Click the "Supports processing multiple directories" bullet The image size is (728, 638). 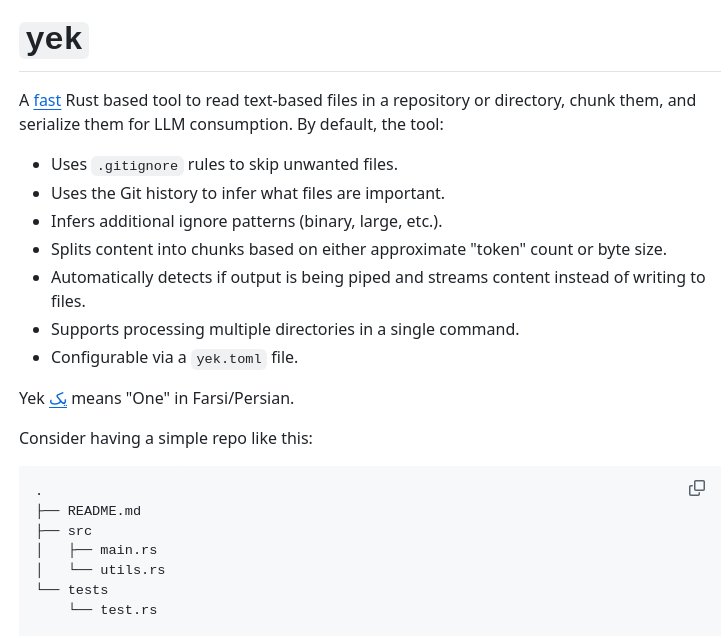285,329
